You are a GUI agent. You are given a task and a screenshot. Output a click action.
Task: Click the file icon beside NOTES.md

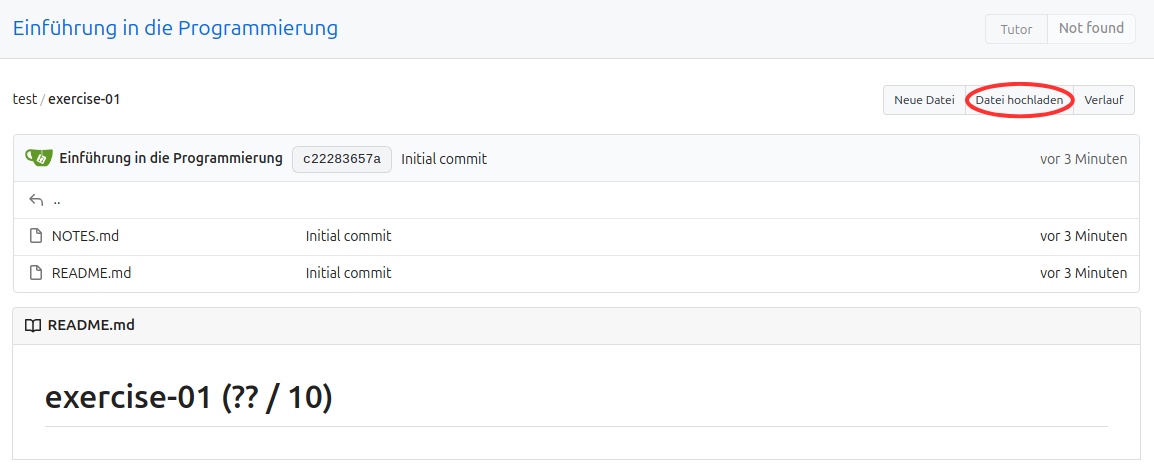[x=37, y=237]
